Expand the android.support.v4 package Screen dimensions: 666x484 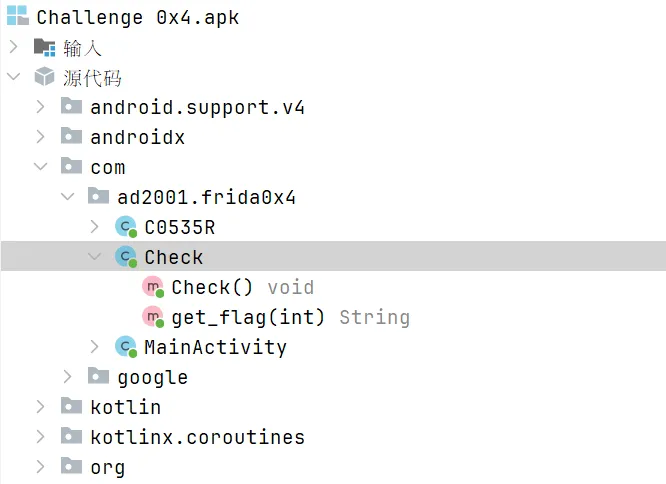[x=40, y=107]
